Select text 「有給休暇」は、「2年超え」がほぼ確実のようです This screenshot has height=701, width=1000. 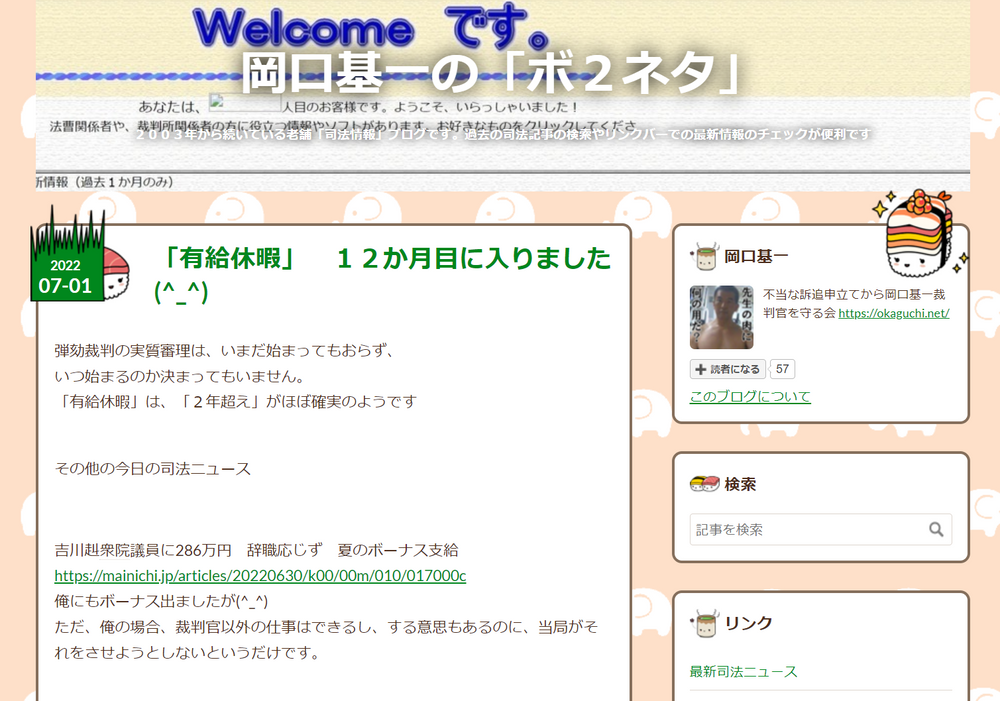pyautogui.click(x=236, y=401)
